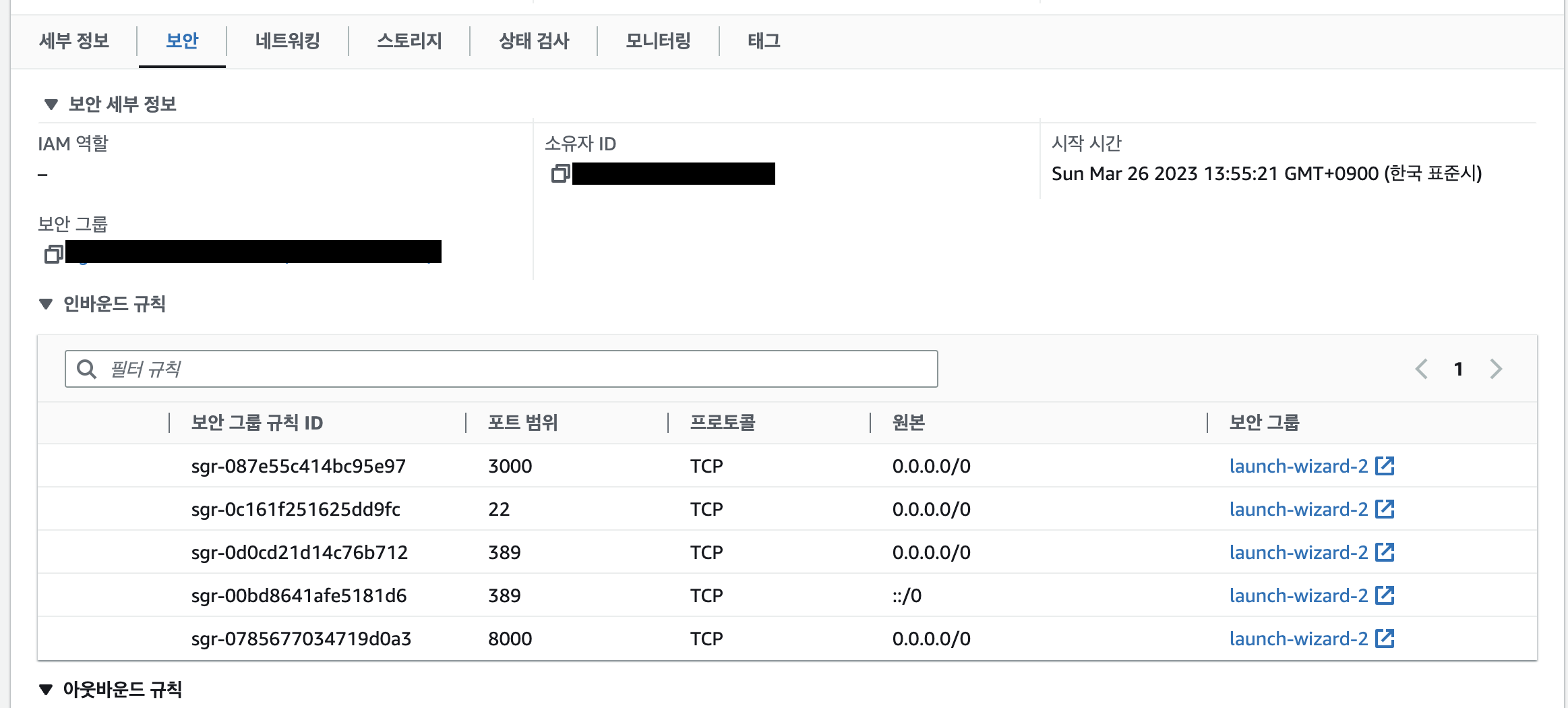Click the 보안 그룹 column header
The height and width of the screenshot is (708, 1568).
(x=1264, y=423)
